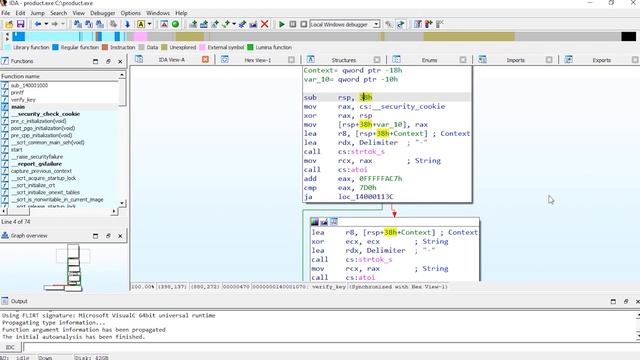
Task: Click the IDC command input field
Action: [x=331, y=347]
